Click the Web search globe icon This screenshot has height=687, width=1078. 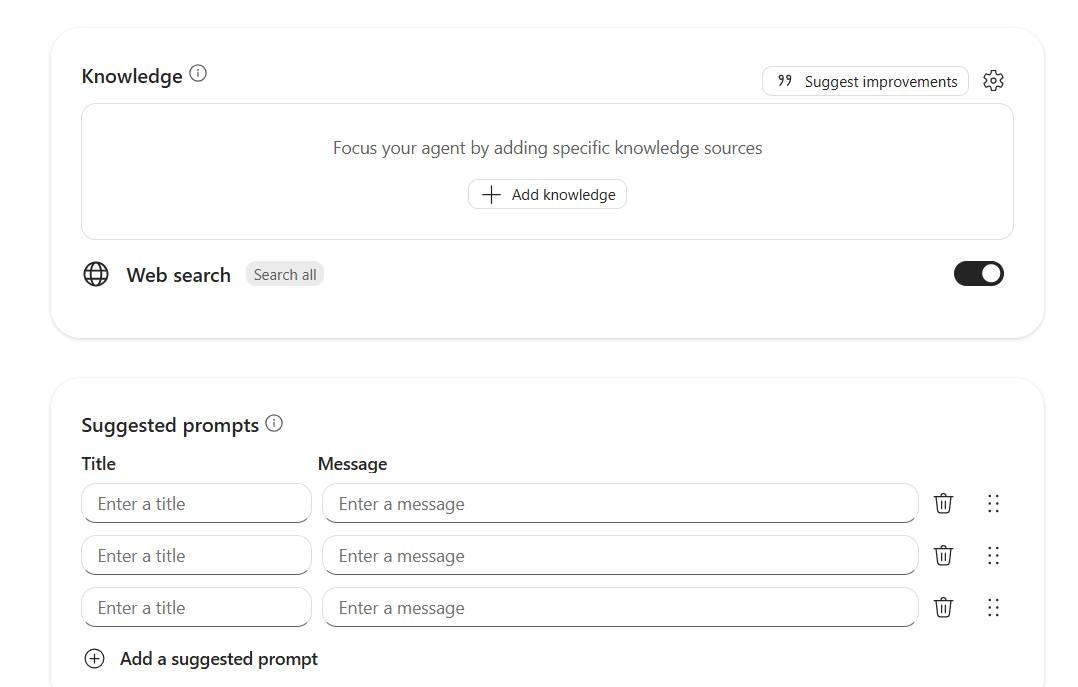pyautogui.click(x=96, y=274)
